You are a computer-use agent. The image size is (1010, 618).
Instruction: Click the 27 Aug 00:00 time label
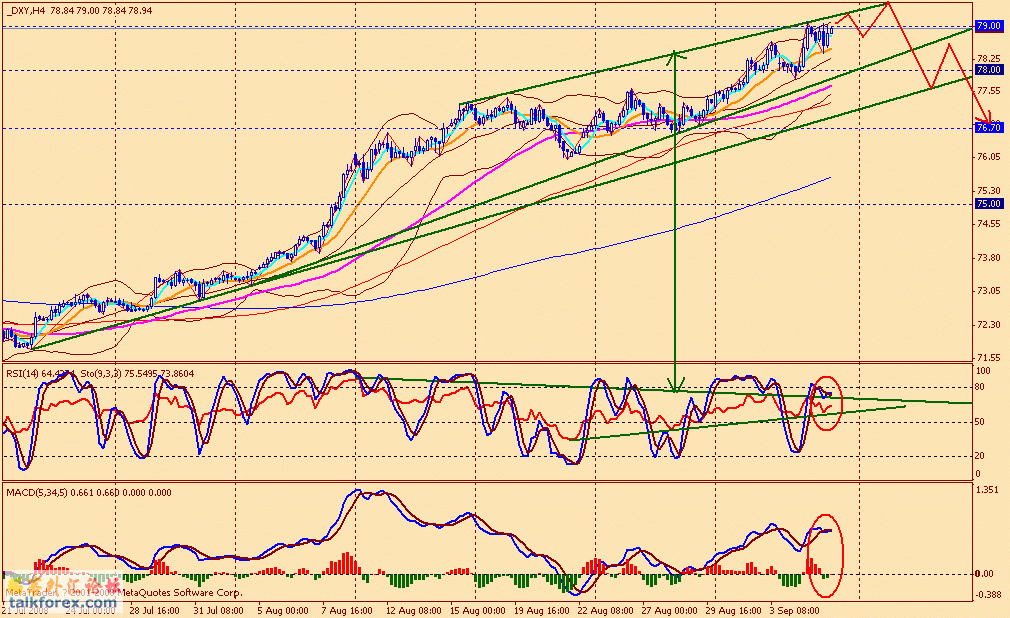[x=670, y=610]
